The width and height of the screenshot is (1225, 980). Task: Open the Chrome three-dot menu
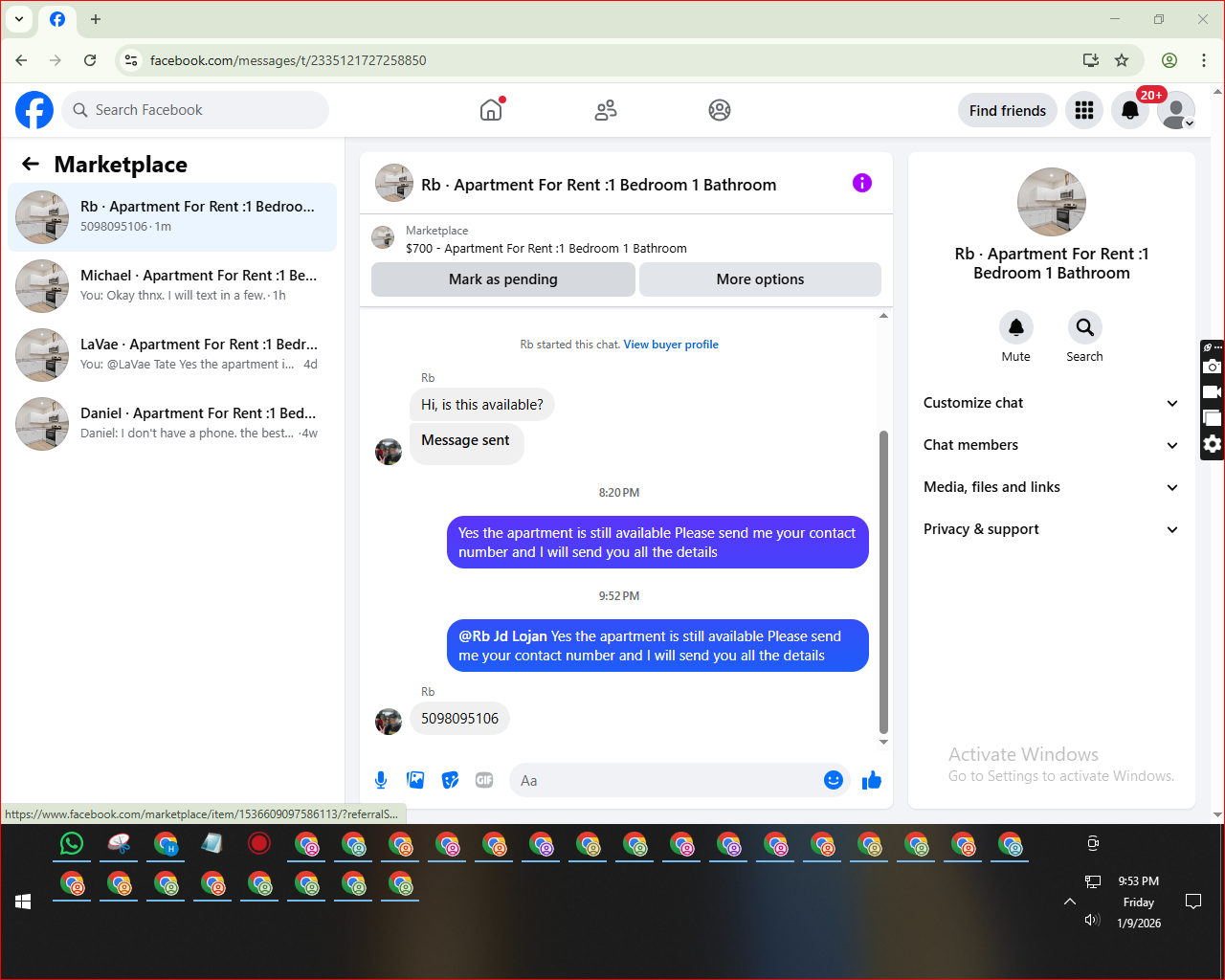click(x=1204, y=60)
